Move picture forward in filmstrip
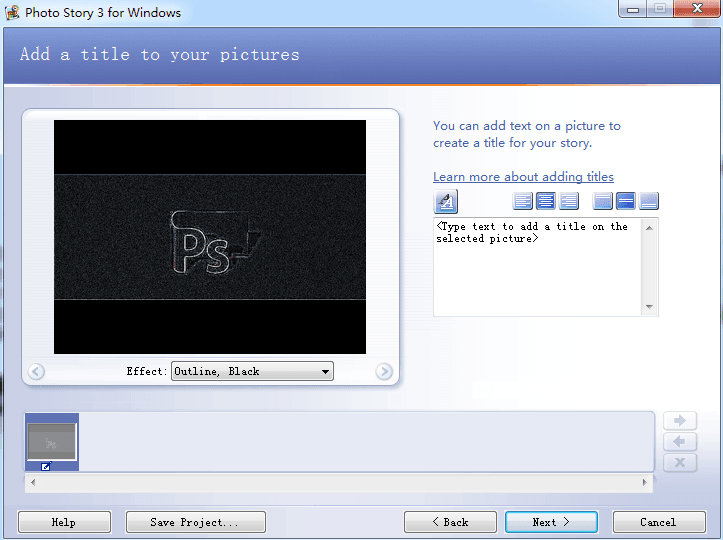Image resolution: width=723 pixels, height=540 pixels. pos(680,421)
